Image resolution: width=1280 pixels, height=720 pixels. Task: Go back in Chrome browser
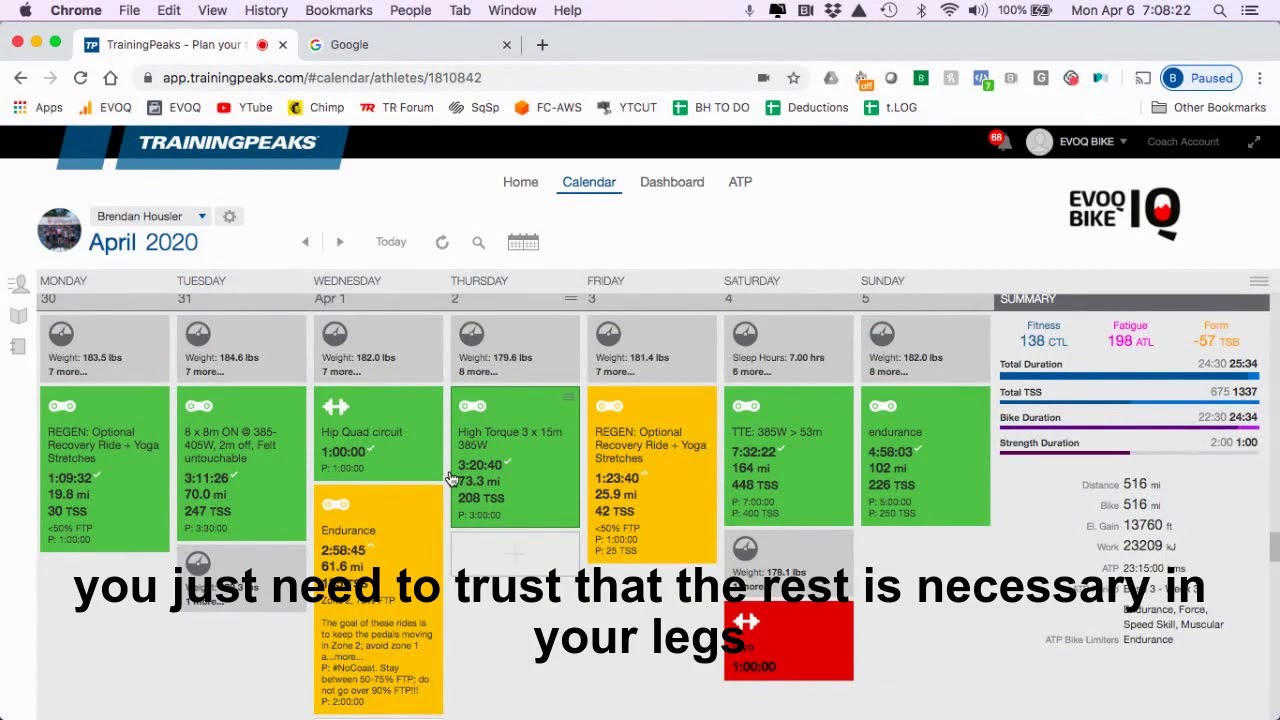(21, 78)
